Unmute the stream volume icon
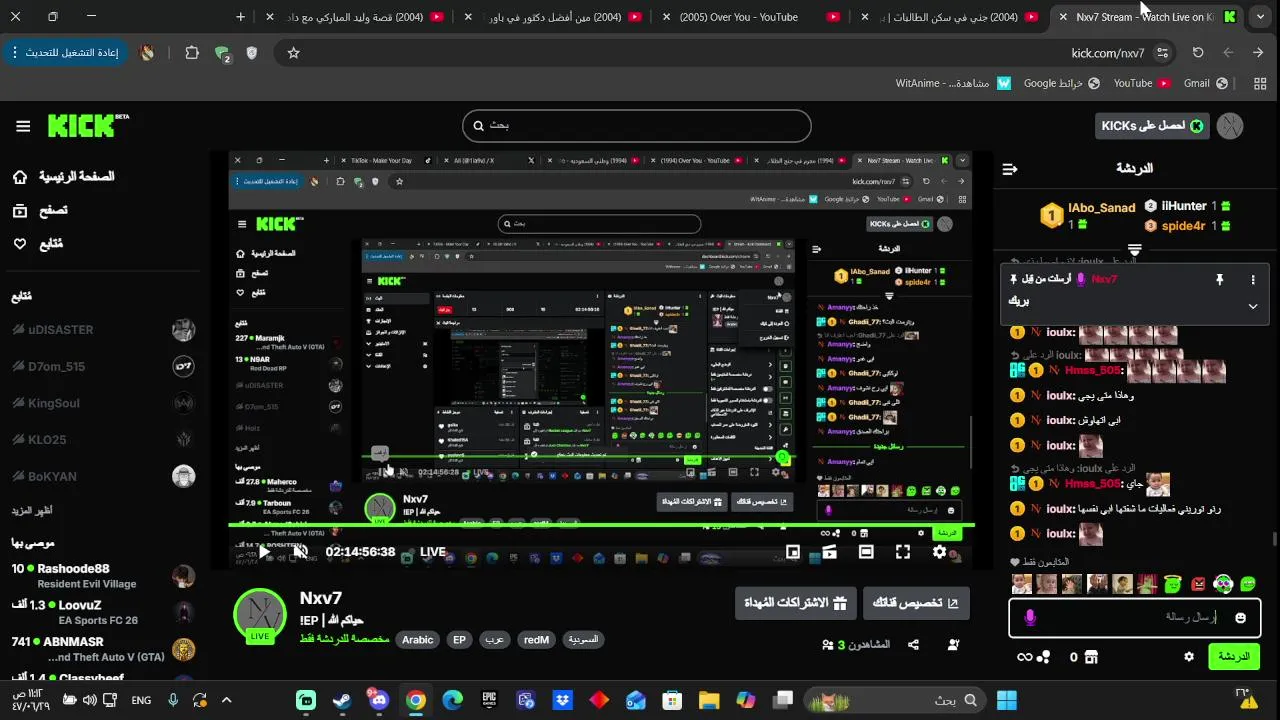 pos(300,552)
